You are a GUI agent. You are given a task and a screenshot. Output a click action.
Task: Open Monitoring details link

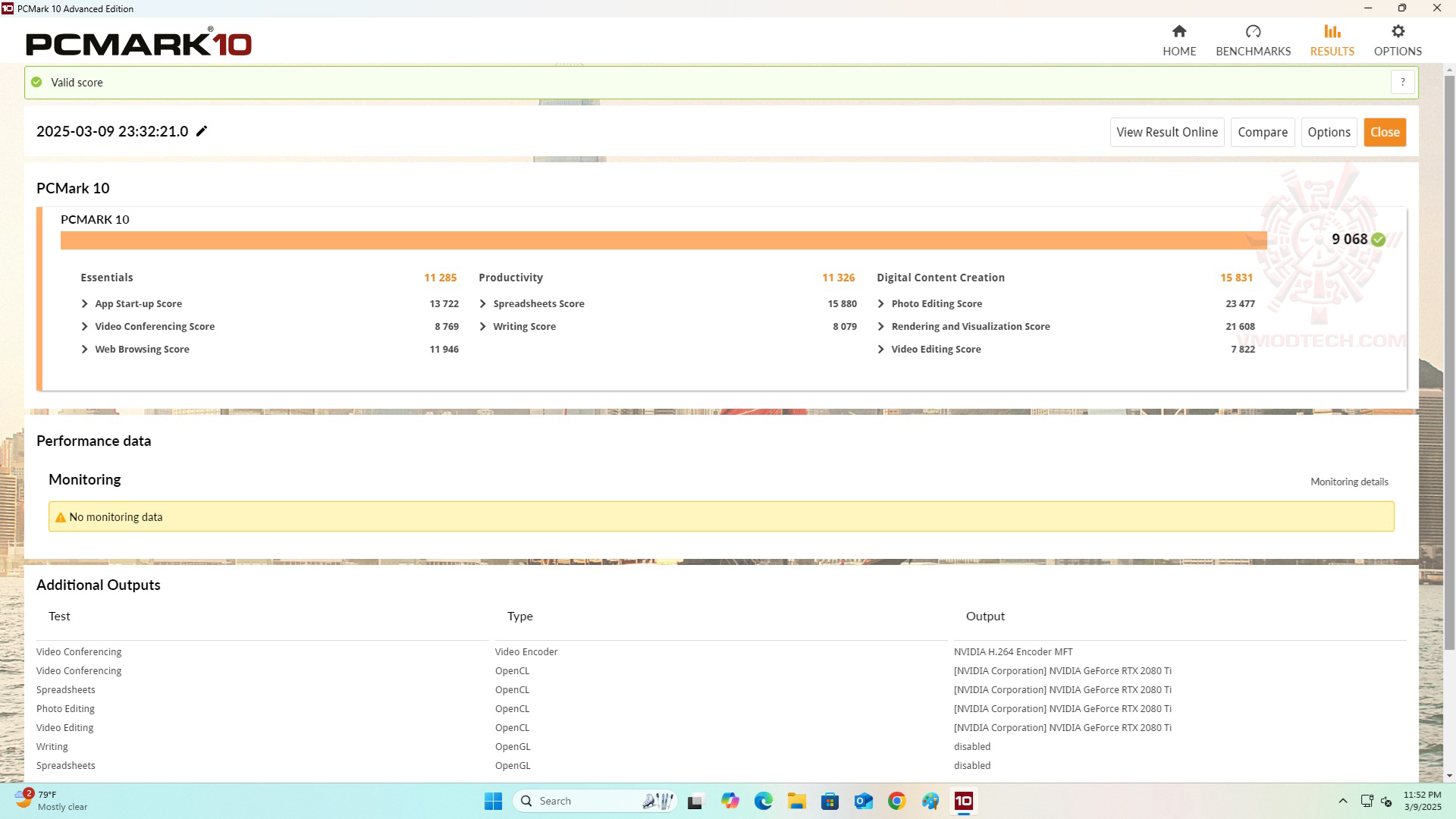click(x=1349, y=482)
